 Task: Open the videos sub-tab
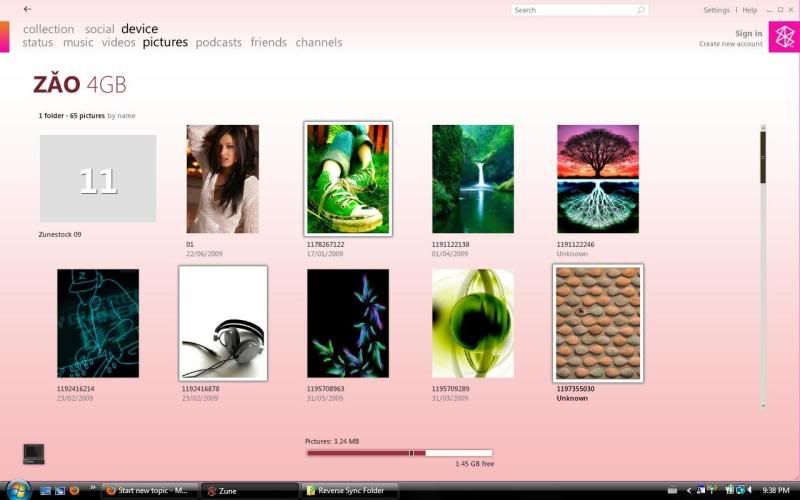tap(118, 42)
